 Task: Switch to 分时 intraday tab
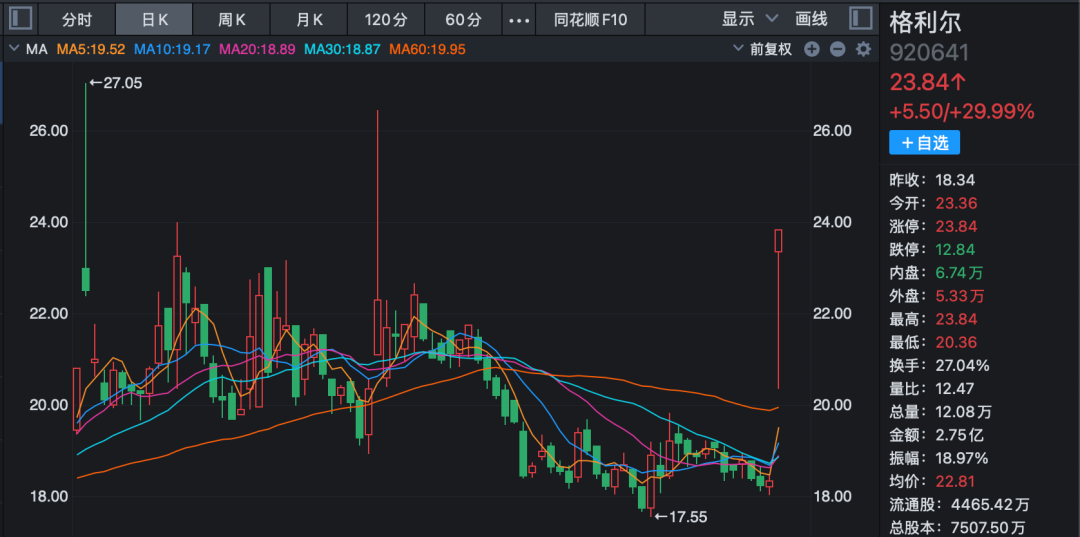[x=77, y=19]
